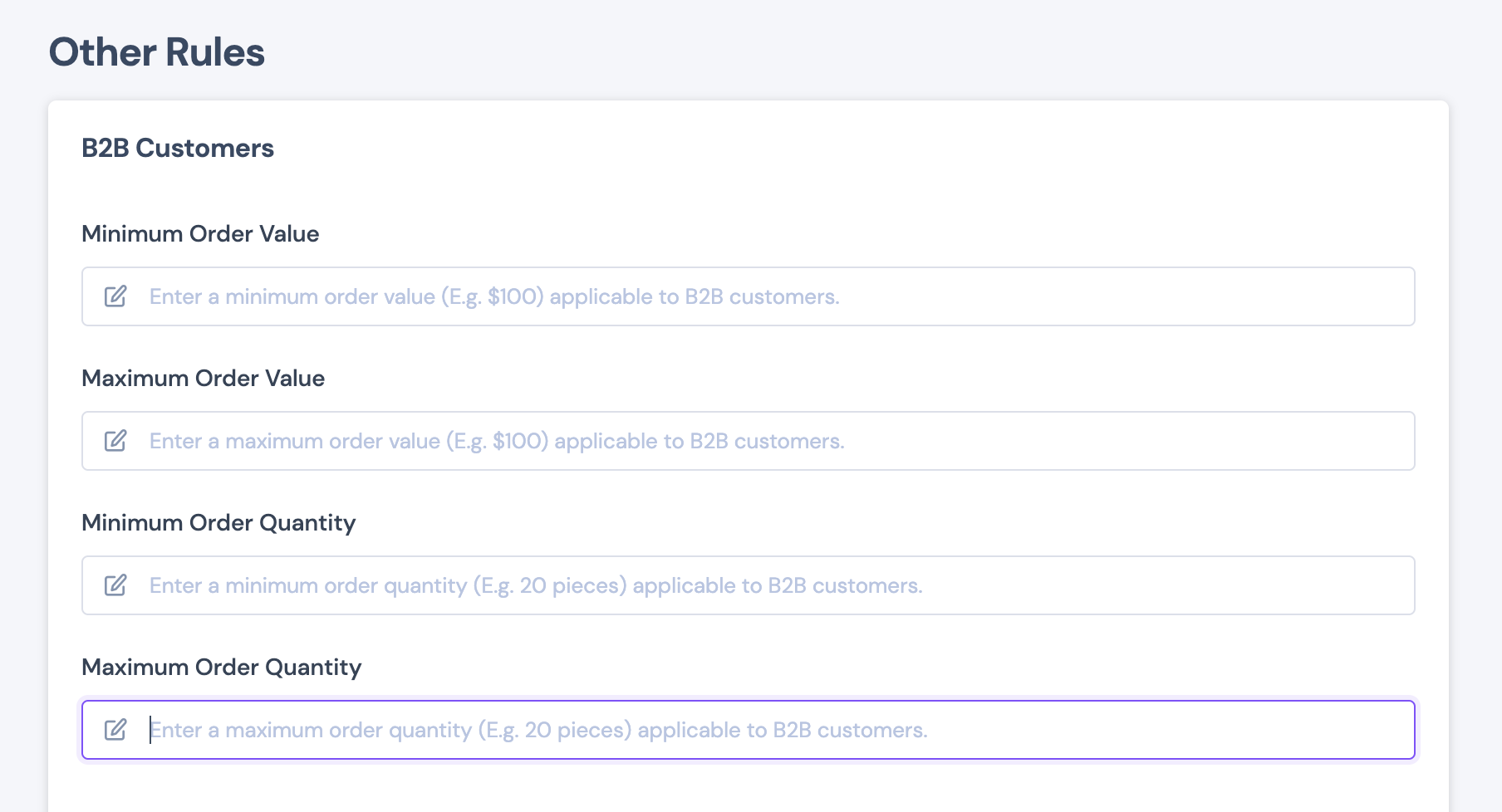Click the Minimum Order Value label
This screenshot has width=1502, height=812.
click(200, 233)
